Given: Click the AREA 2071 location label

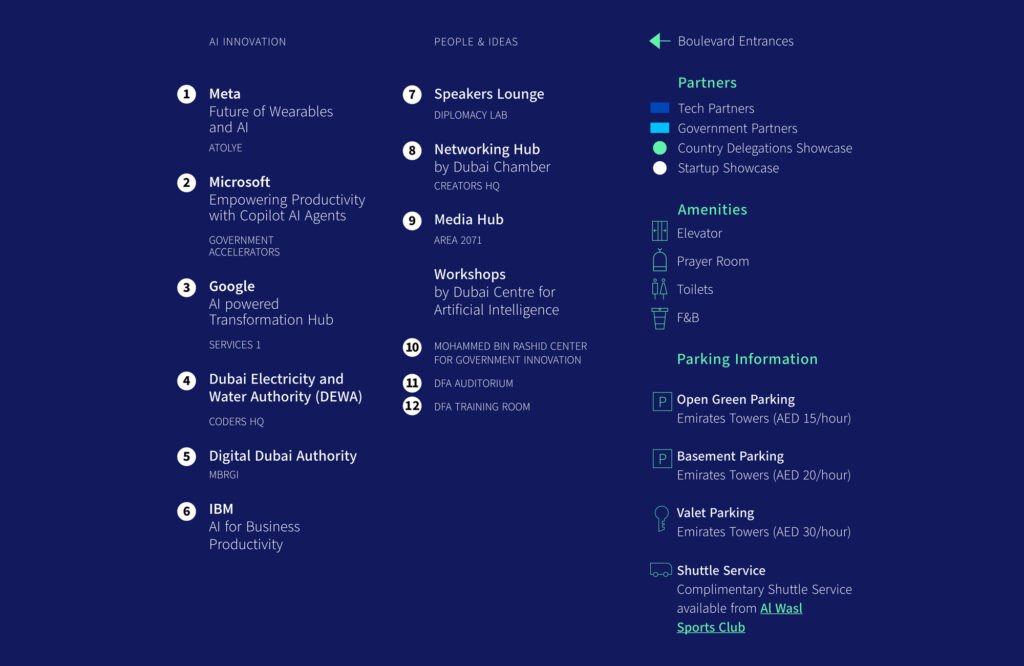Looking at the screenshot, I should coord(458,240).
